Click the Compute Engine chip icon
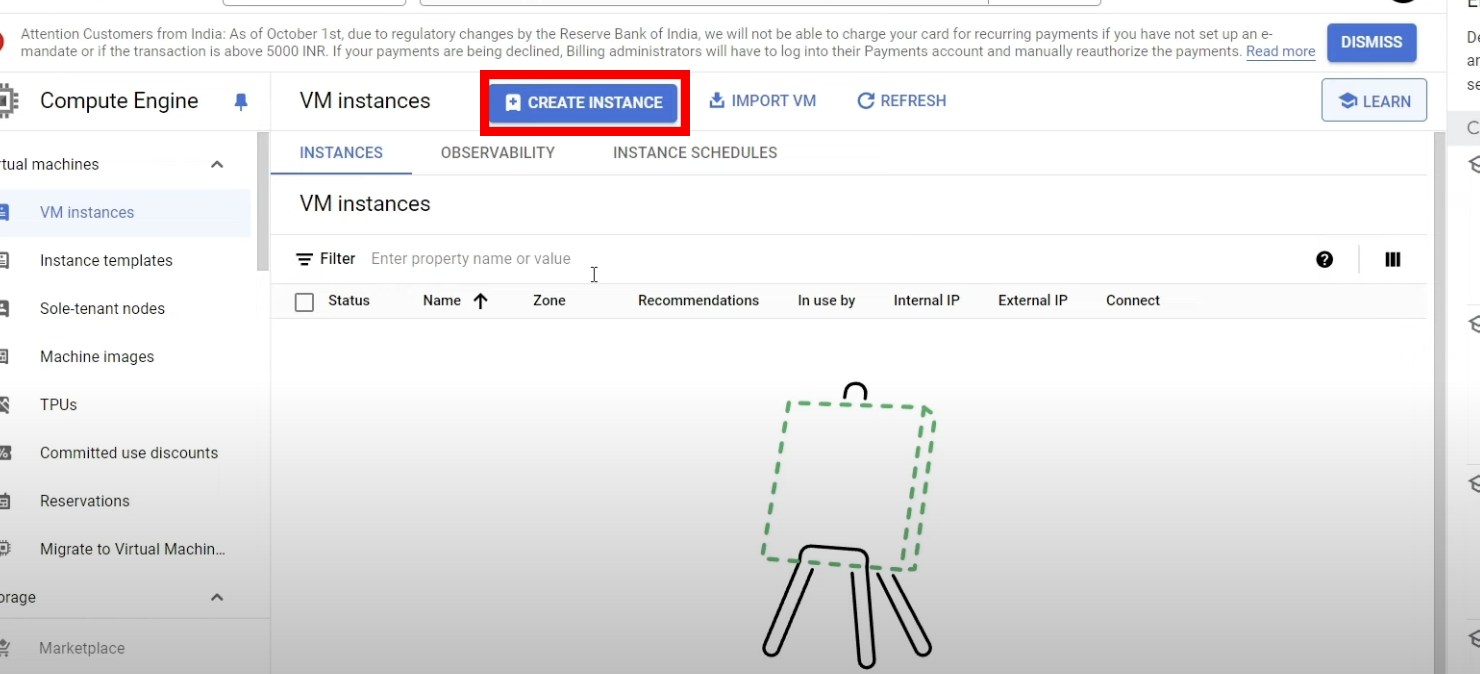 click(6, 101)
